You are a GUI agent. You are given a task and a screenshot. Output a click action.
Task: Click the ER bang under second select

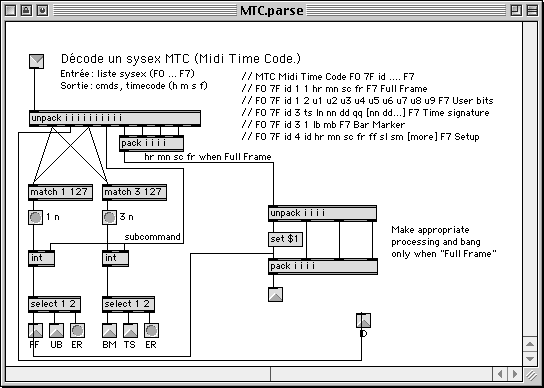(x=152, y=330)
